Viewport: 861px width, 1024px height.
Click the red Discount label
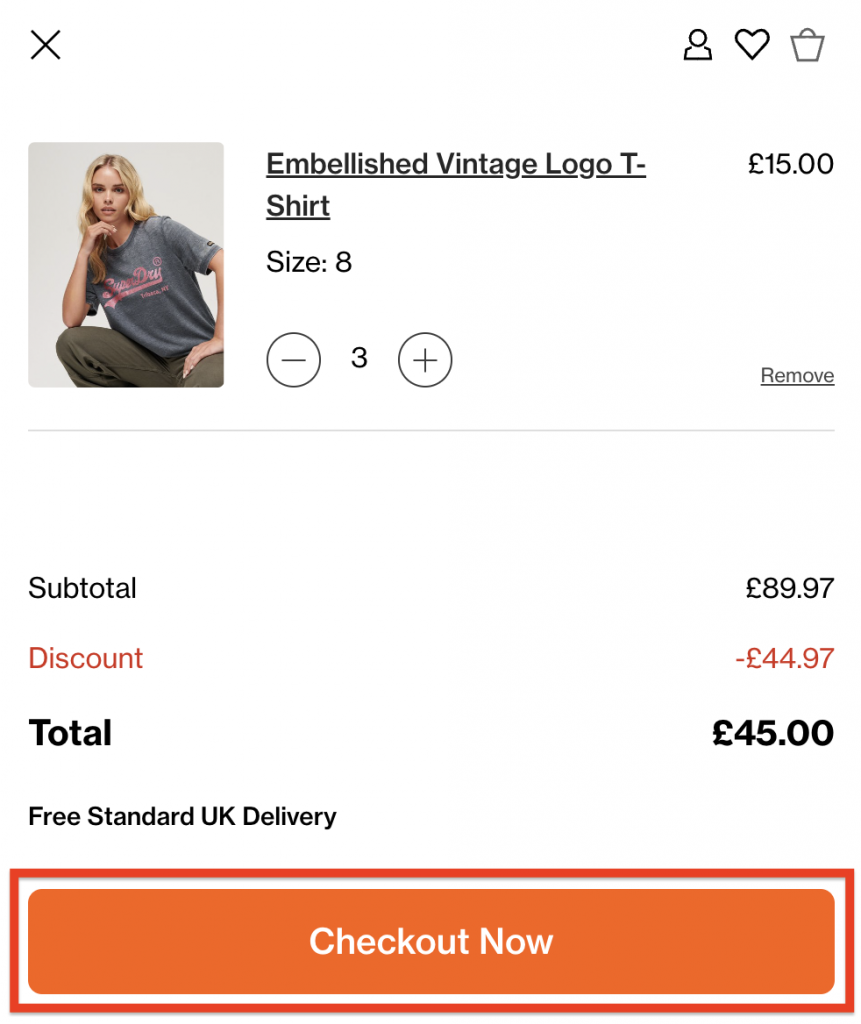86,658
